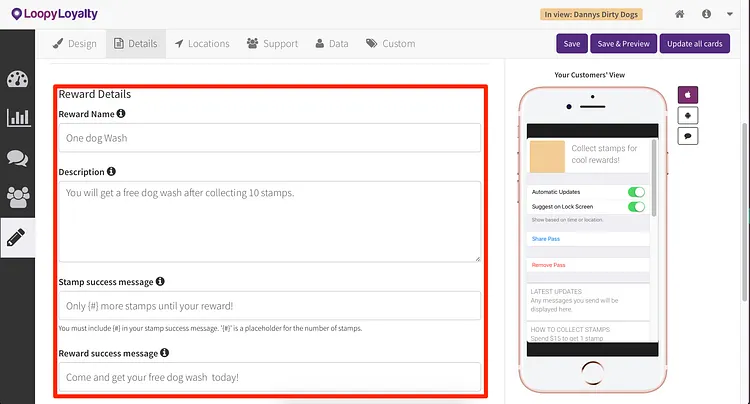The image size is (750, 404).
Task: Click info icon beside Stamp success message
Action: pos(160,282)
